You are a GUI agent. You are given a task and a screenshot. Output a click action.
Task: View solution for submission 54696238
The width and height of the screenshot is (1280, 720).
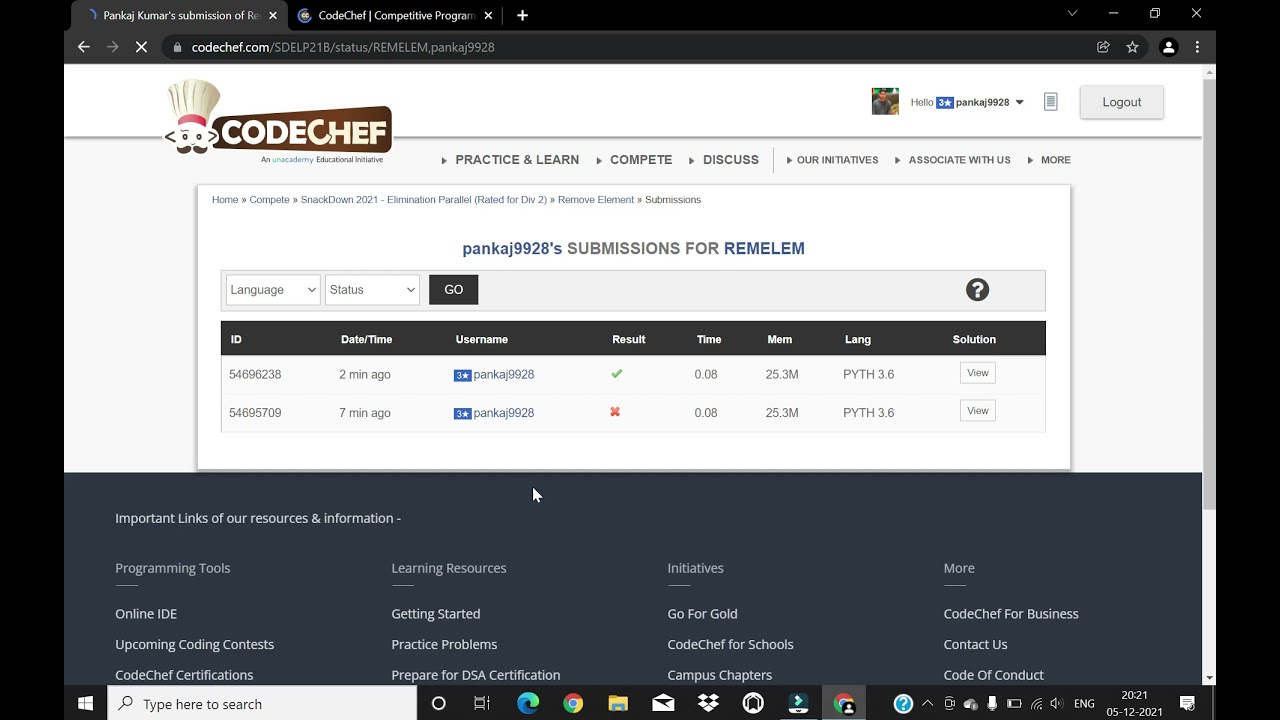pyautogui.click(x=977, y=373)
